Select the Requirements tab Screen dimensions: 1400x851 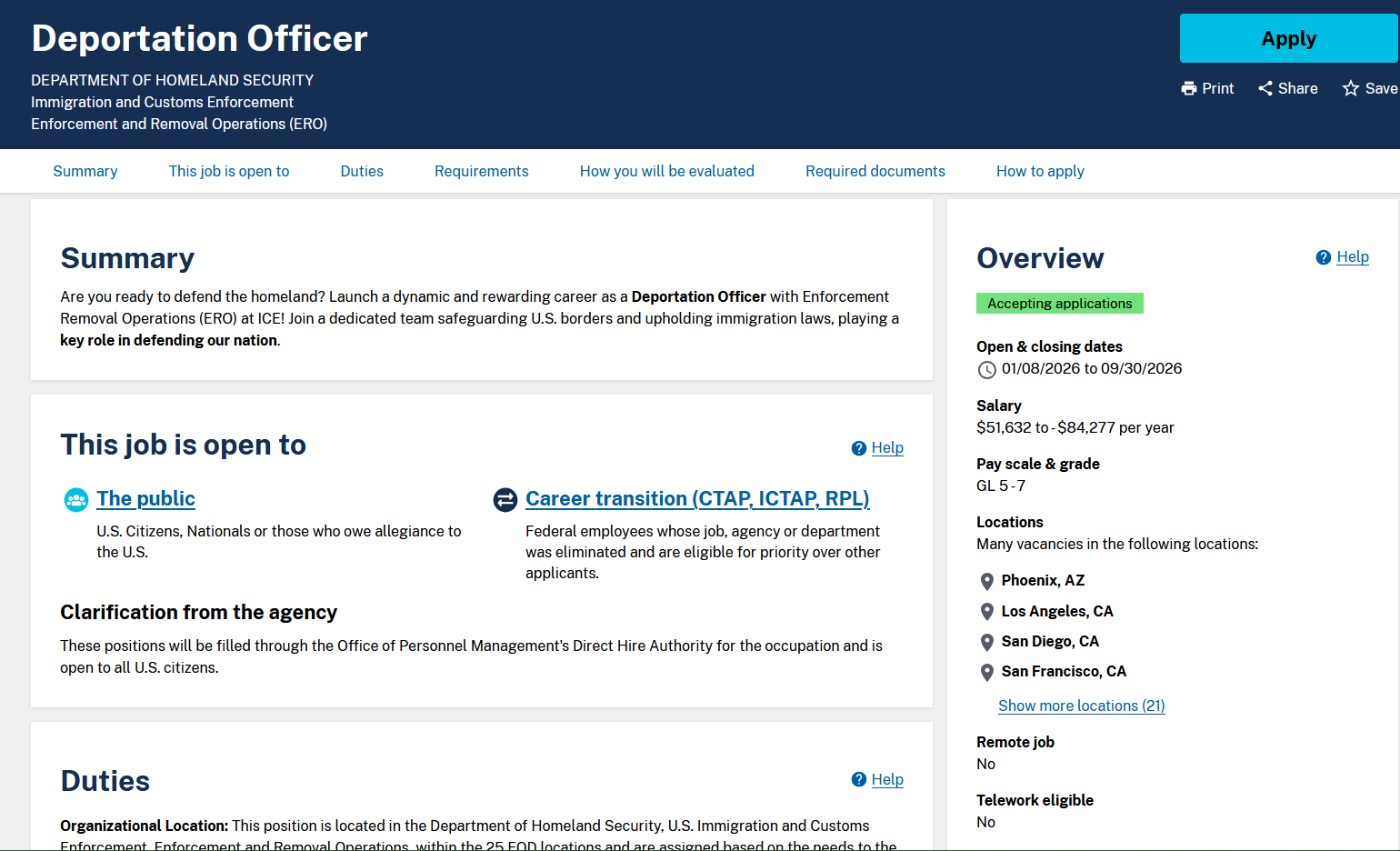coord(482,171)
